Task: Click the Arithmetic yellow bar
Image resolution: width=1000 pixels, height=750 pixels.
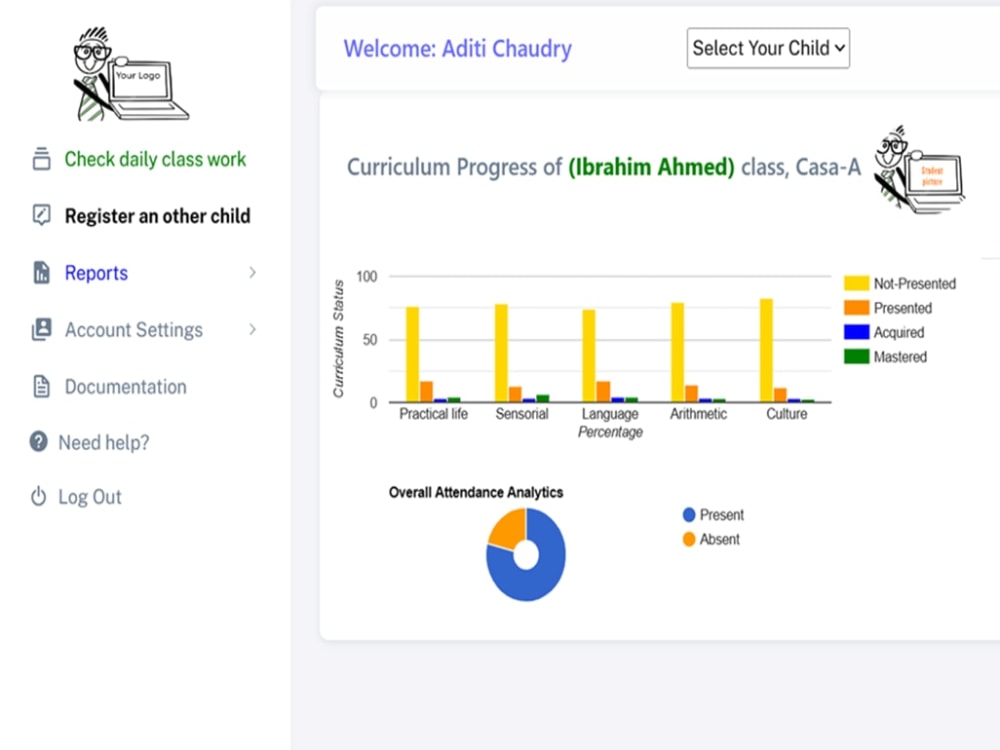Action: point(677,352)
